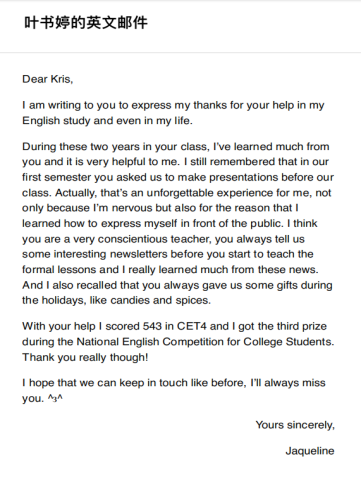Viewport: 361px width, 478px height.
Task: Click the 'Yours sincerely,' closing
Action: point(295,425)
